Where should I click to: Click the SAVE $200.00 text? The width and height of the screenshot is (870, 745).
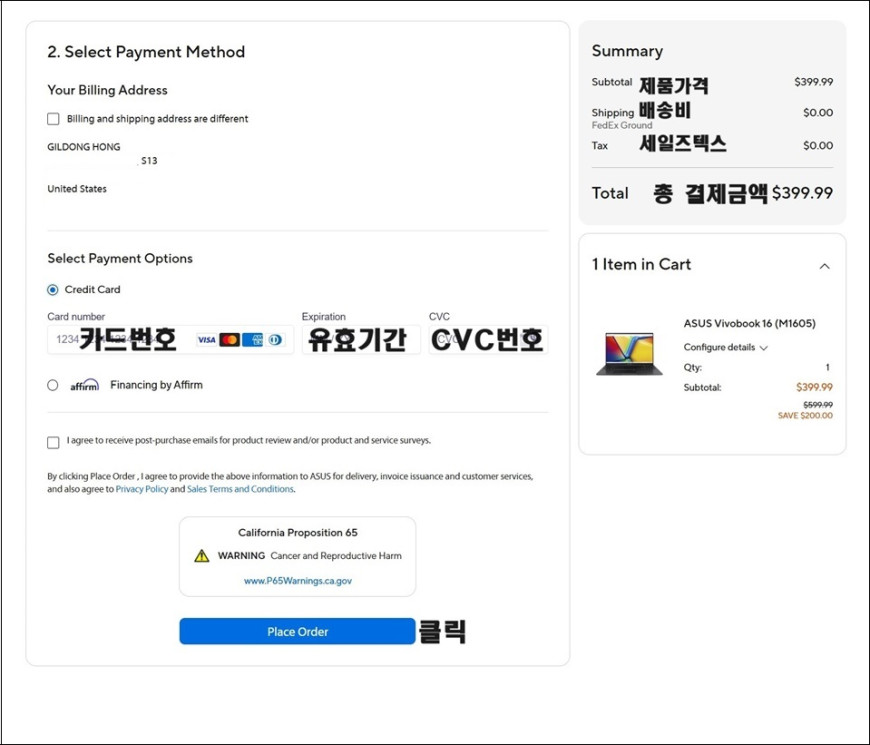805,415
